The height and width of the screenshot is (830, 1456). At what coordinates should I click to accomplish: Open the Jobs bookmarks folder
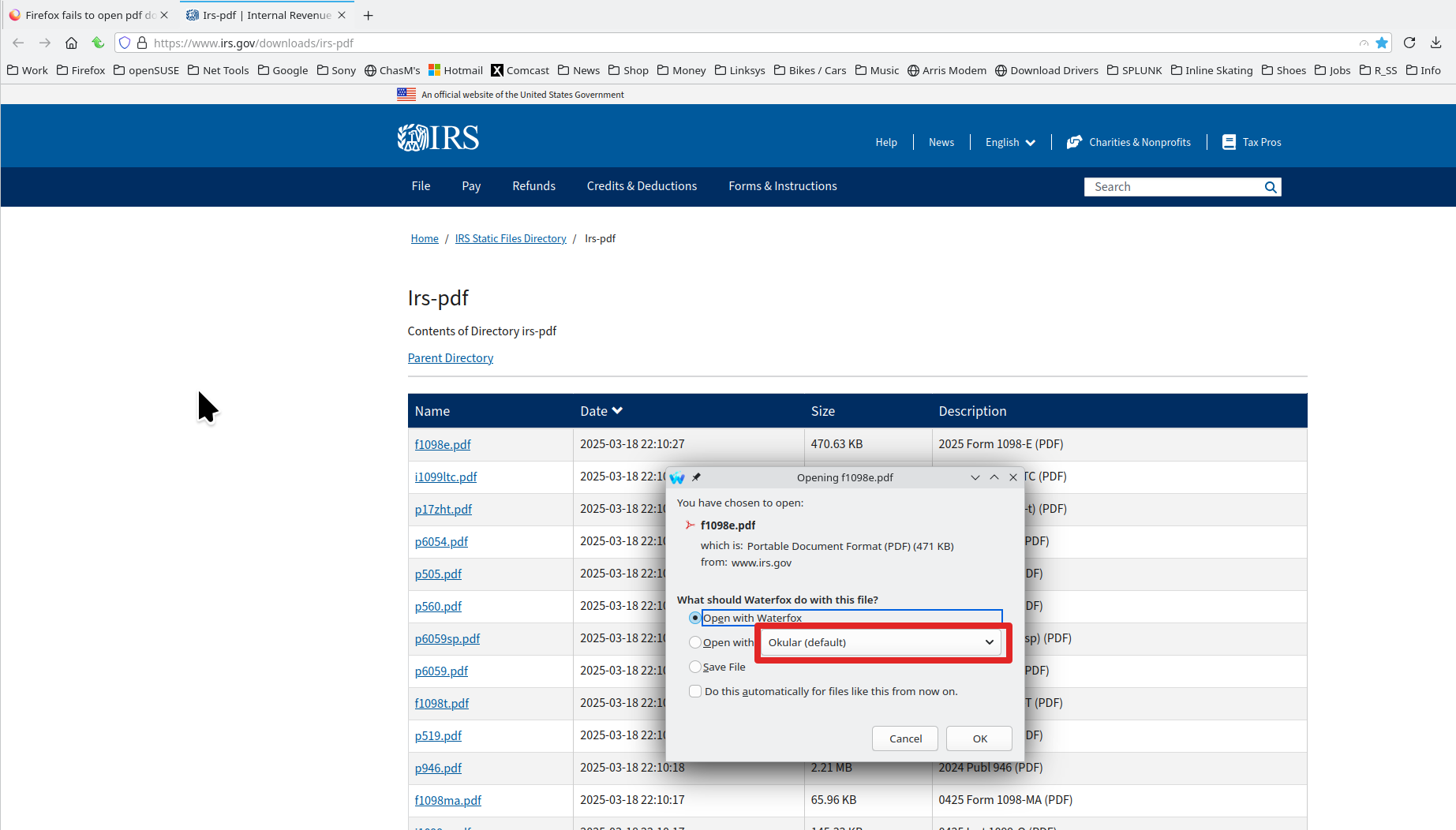pos(1333,70)
